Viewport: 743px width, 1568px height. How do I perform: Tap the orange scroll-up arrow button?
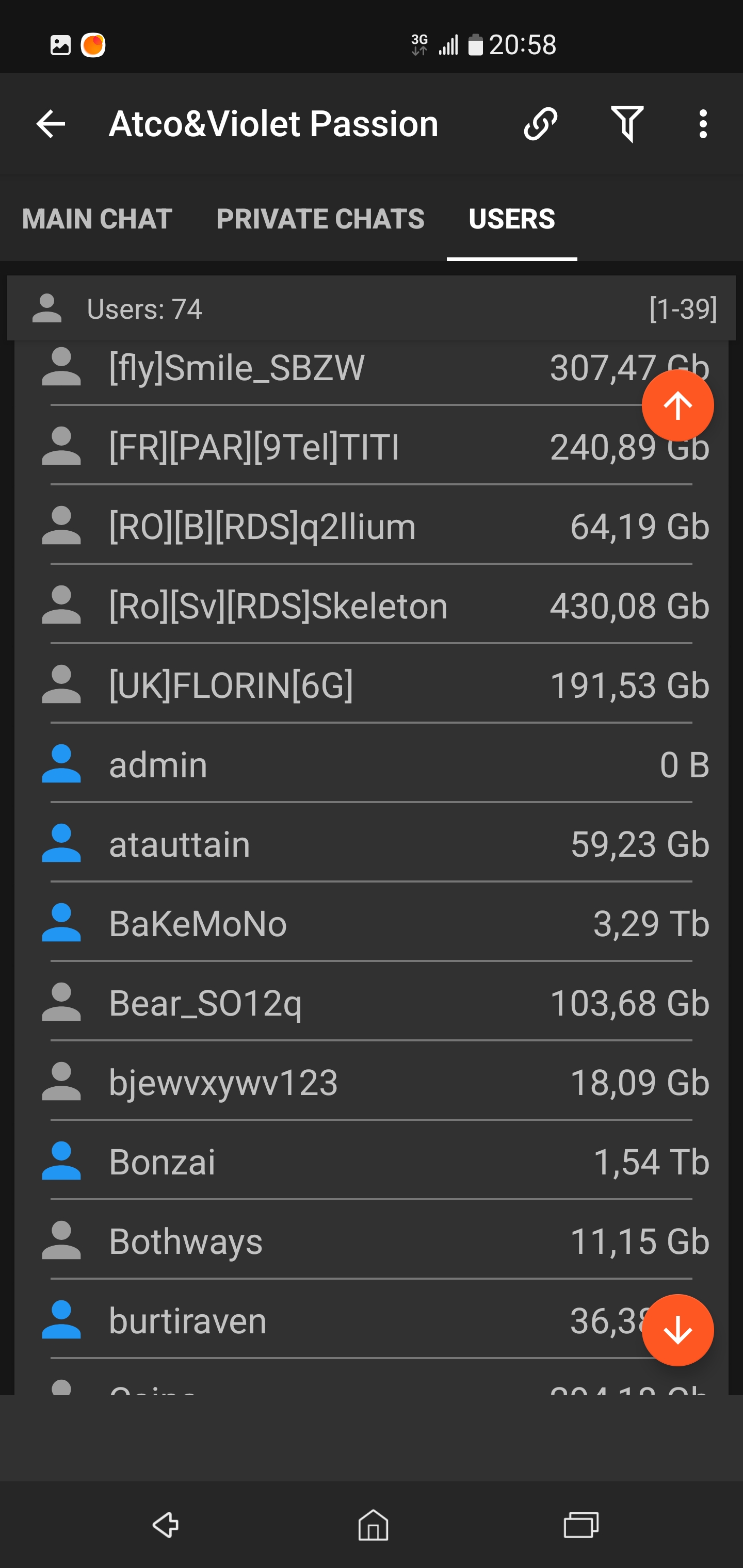[x=677, y=405]
